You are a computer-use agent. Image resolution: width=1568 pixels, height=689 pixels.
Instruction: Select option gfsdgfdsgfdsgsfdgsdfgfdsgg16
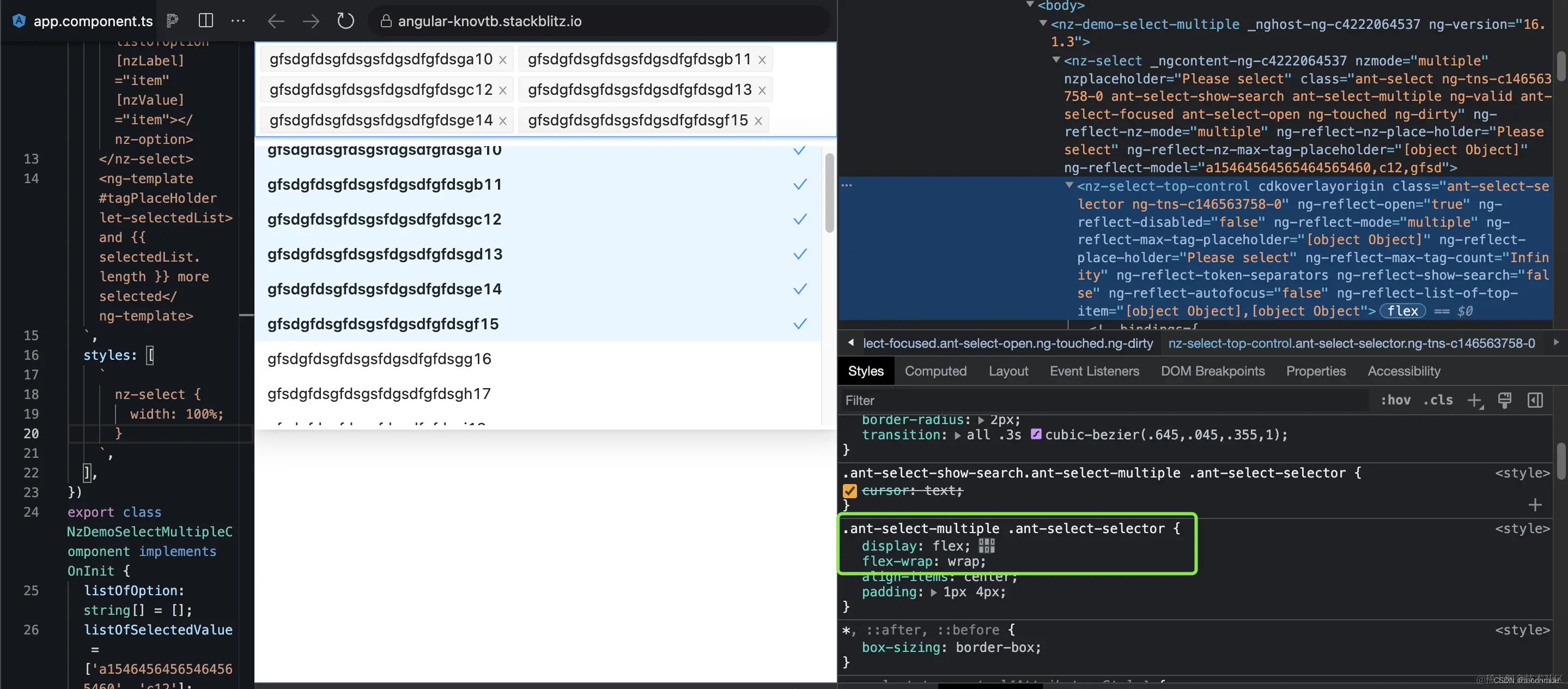point(379,359)
